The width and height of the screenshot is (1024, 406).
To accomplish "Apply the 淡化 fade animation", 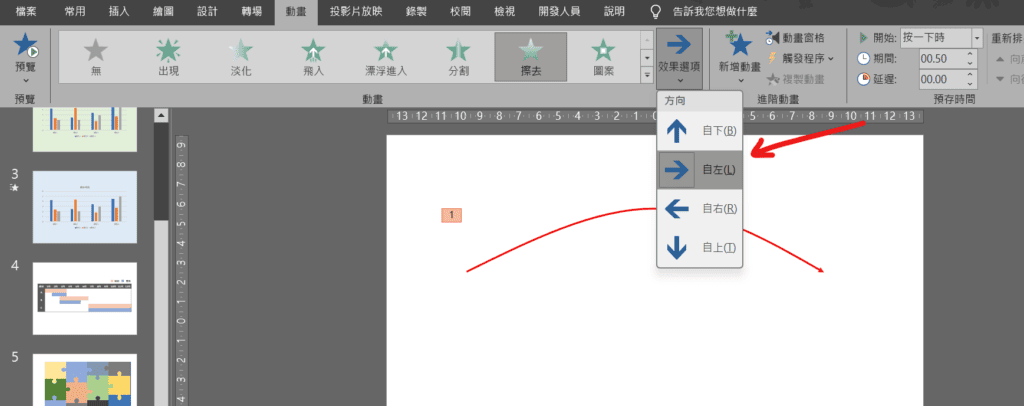I will pos(241,57).
